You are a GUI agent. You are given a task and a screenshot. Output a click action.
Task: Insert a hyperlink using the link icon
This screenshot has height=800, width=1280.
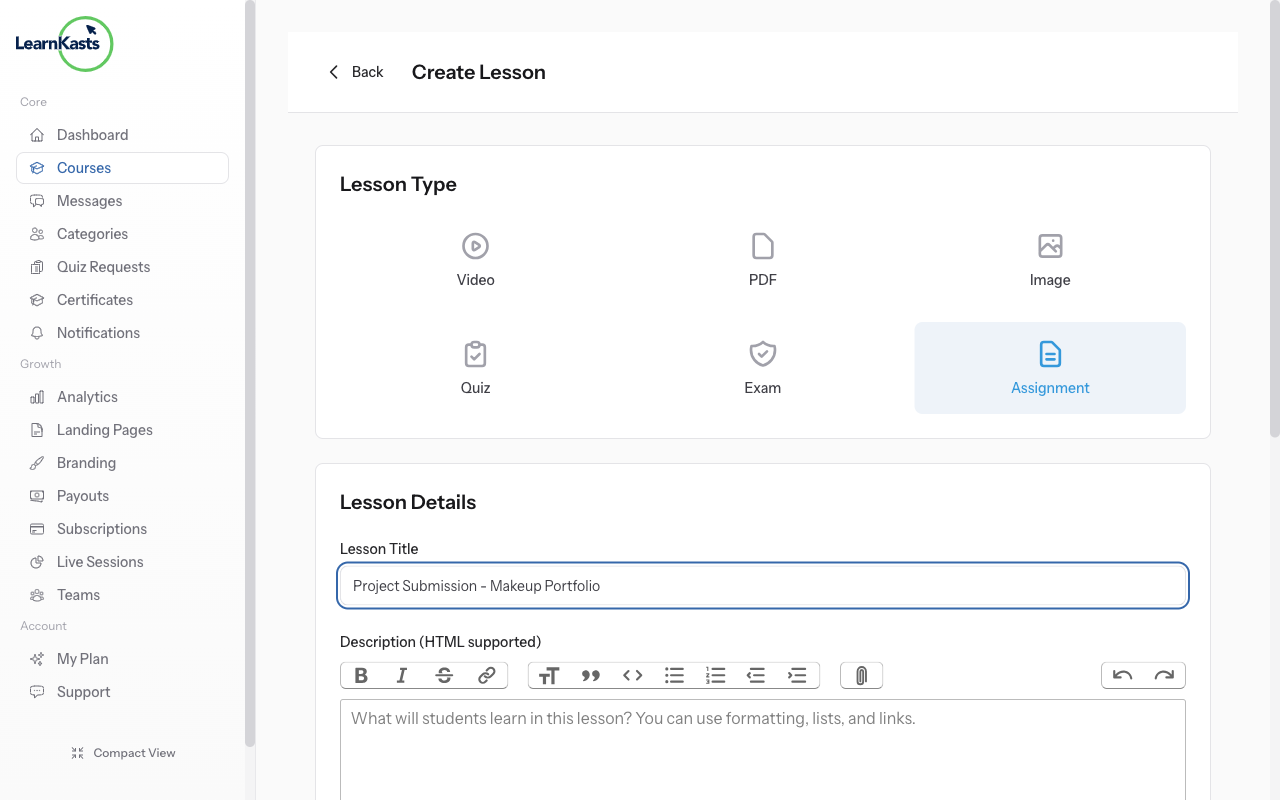(x=487, y=675)
